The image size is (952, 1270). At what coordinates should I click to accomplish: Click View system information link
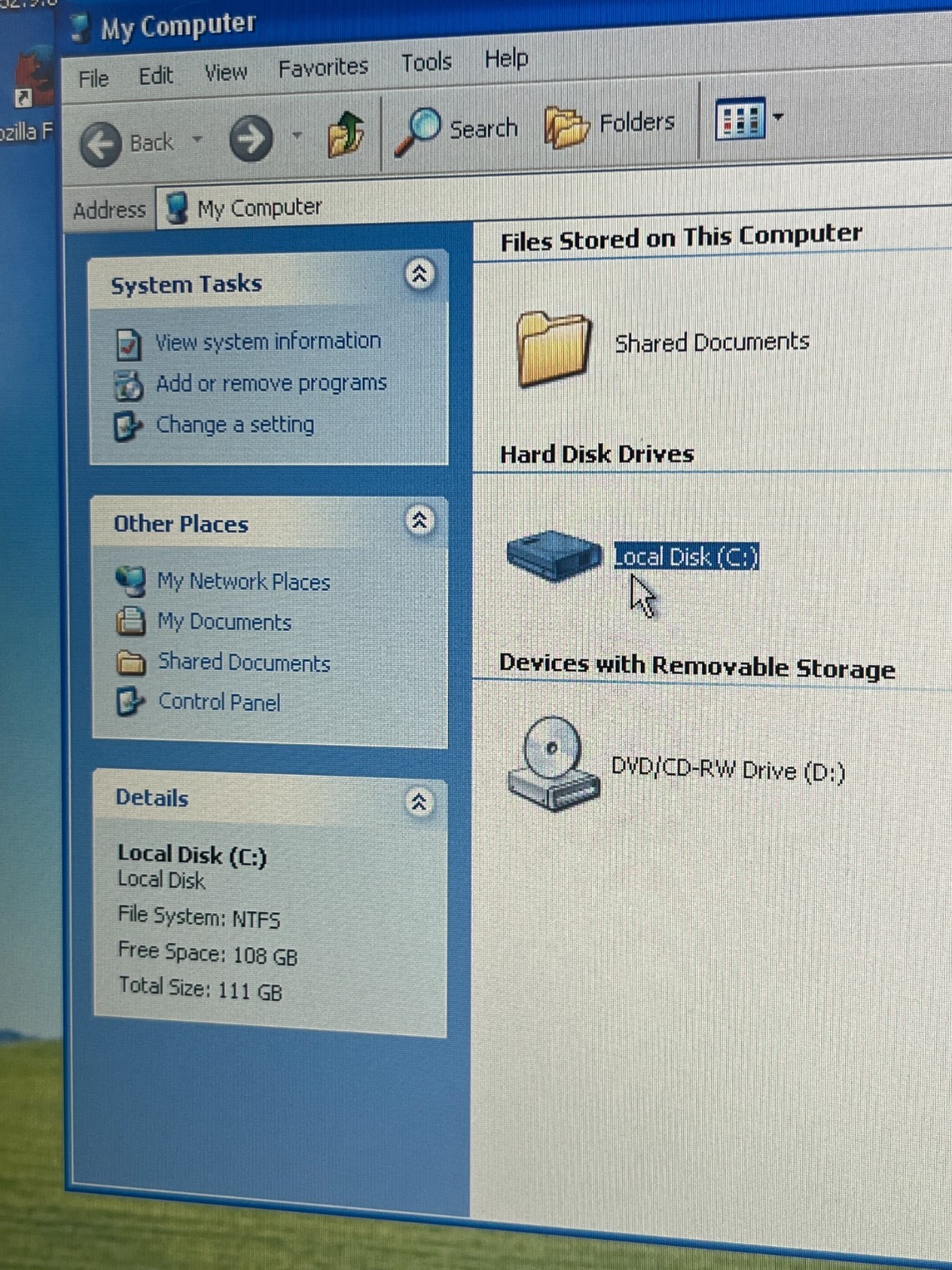point(268,341)
